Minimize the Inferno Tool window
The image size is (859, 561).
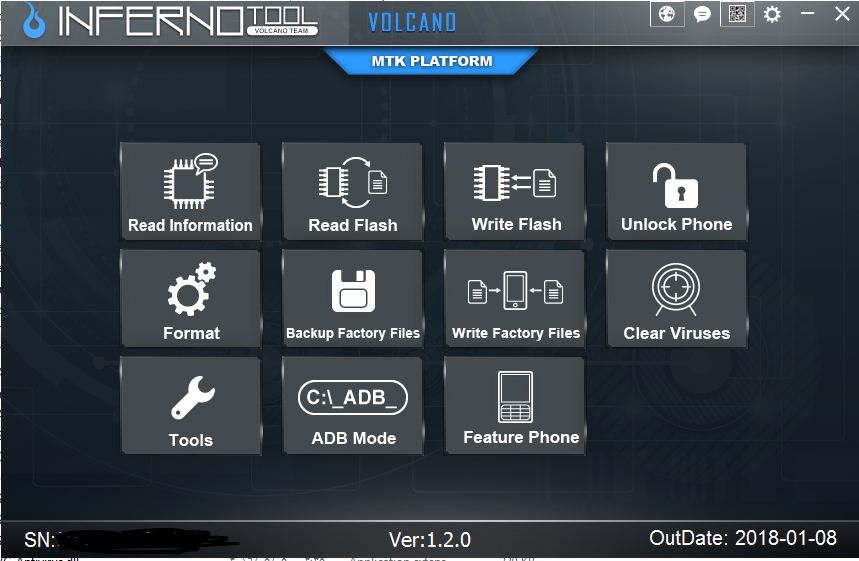808,13
